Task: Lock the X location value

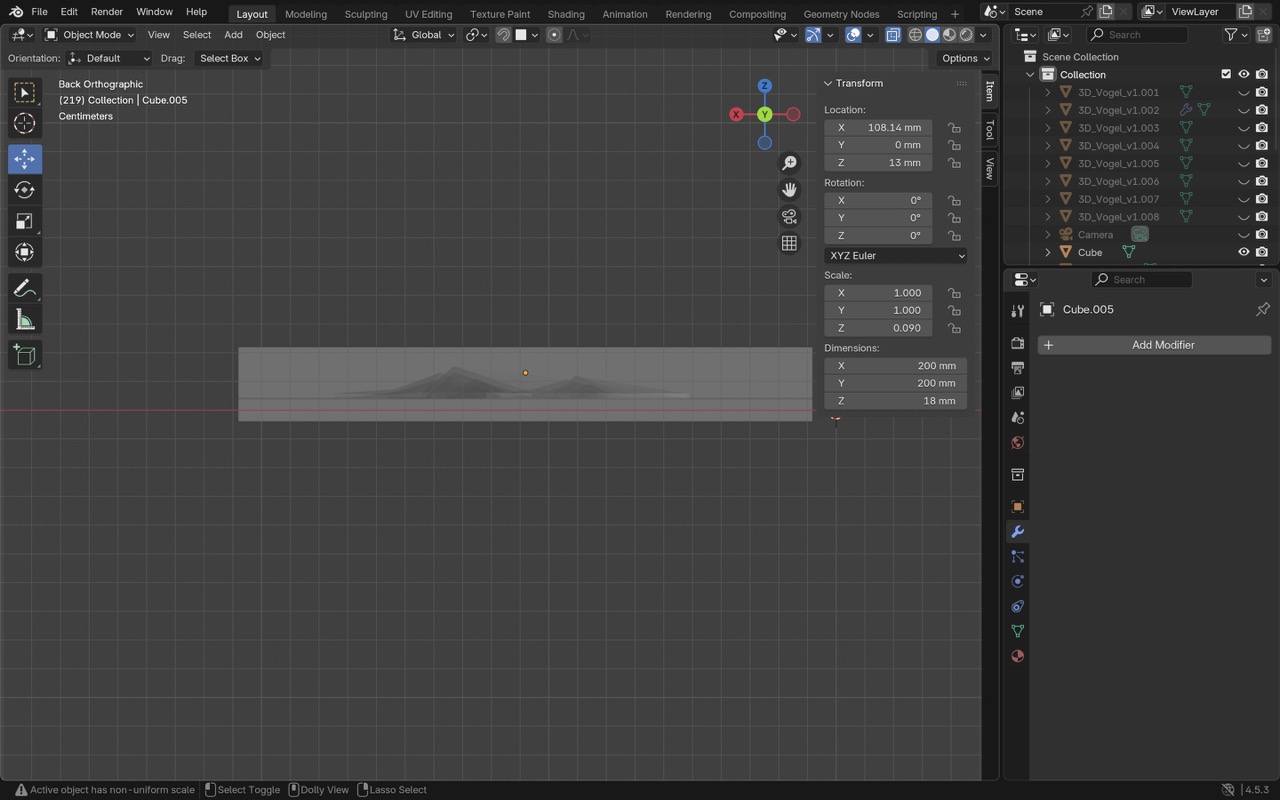Action: (x=955, y=128)
